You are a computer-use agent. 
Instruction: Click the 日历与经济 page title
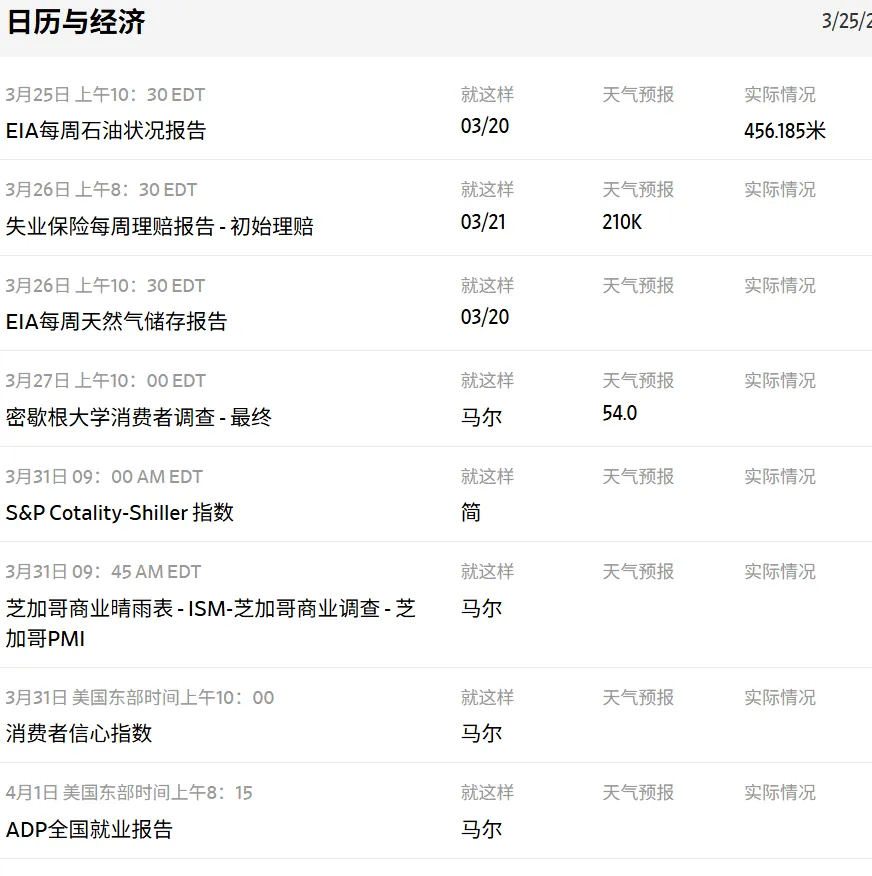tap(77, 22)
